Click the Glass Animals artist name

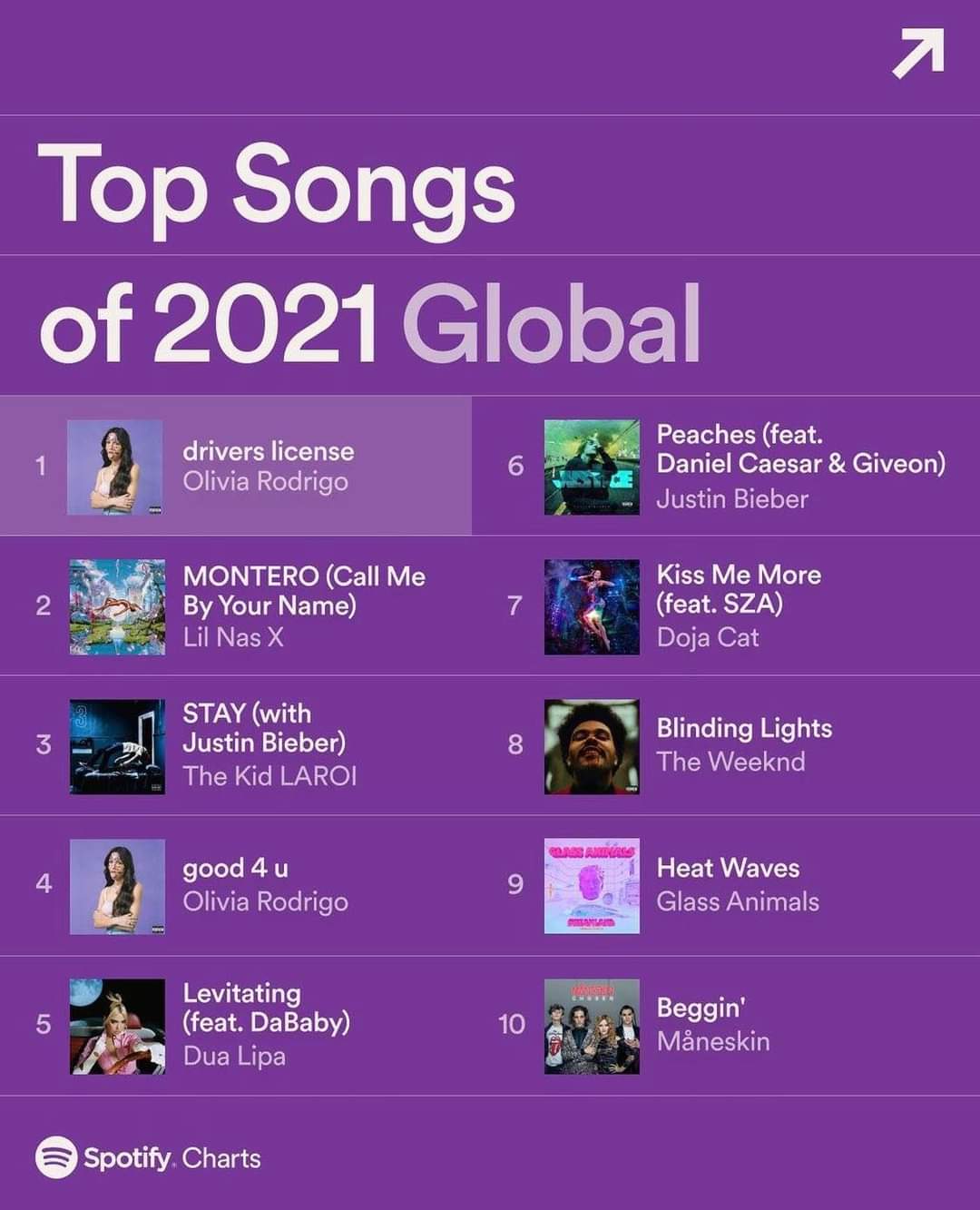738,901
